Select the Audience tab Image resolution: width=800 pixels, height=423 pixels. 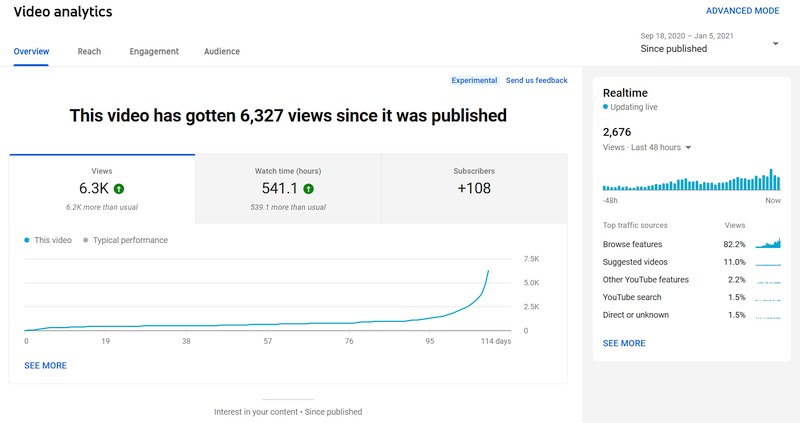[221, 51]
